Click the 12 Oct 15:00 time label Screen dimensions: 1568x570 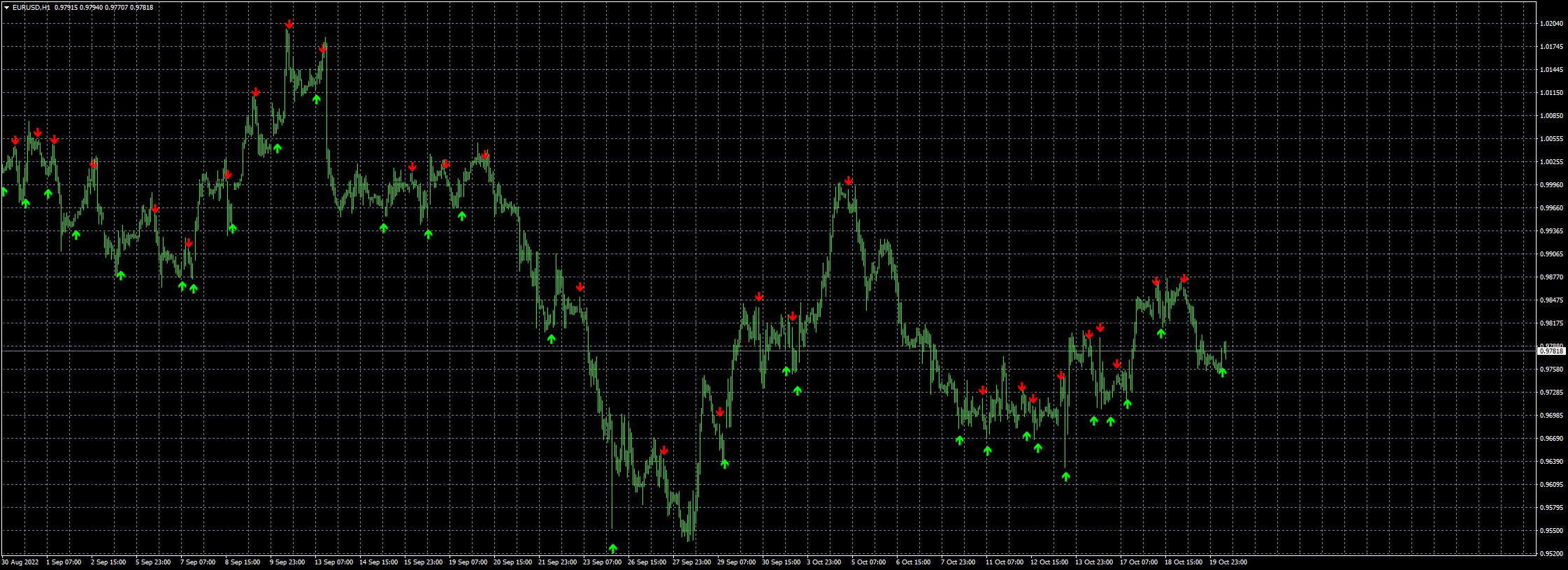tap(1049, 562)
